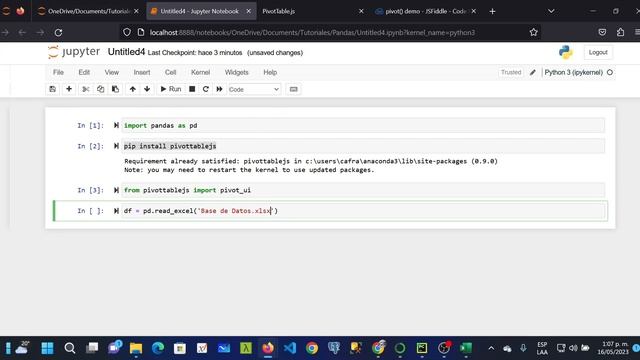Click into the pip install pivottablejs cell
640x360 pixels.
pos(363,146)
